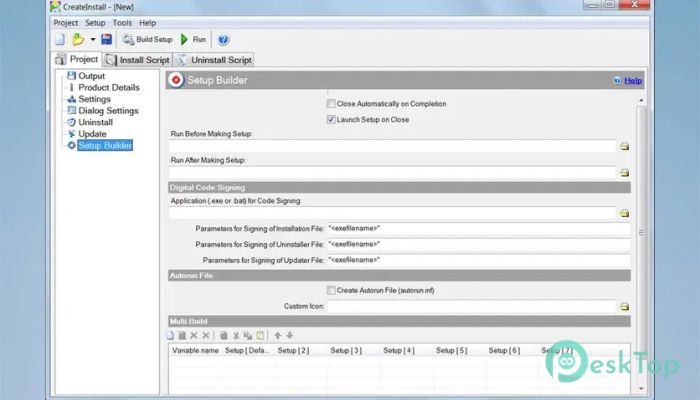The width and height of the screenshot is (700, 400).
Task: Select Setup Builder in the tree
Action: [105, 146]
